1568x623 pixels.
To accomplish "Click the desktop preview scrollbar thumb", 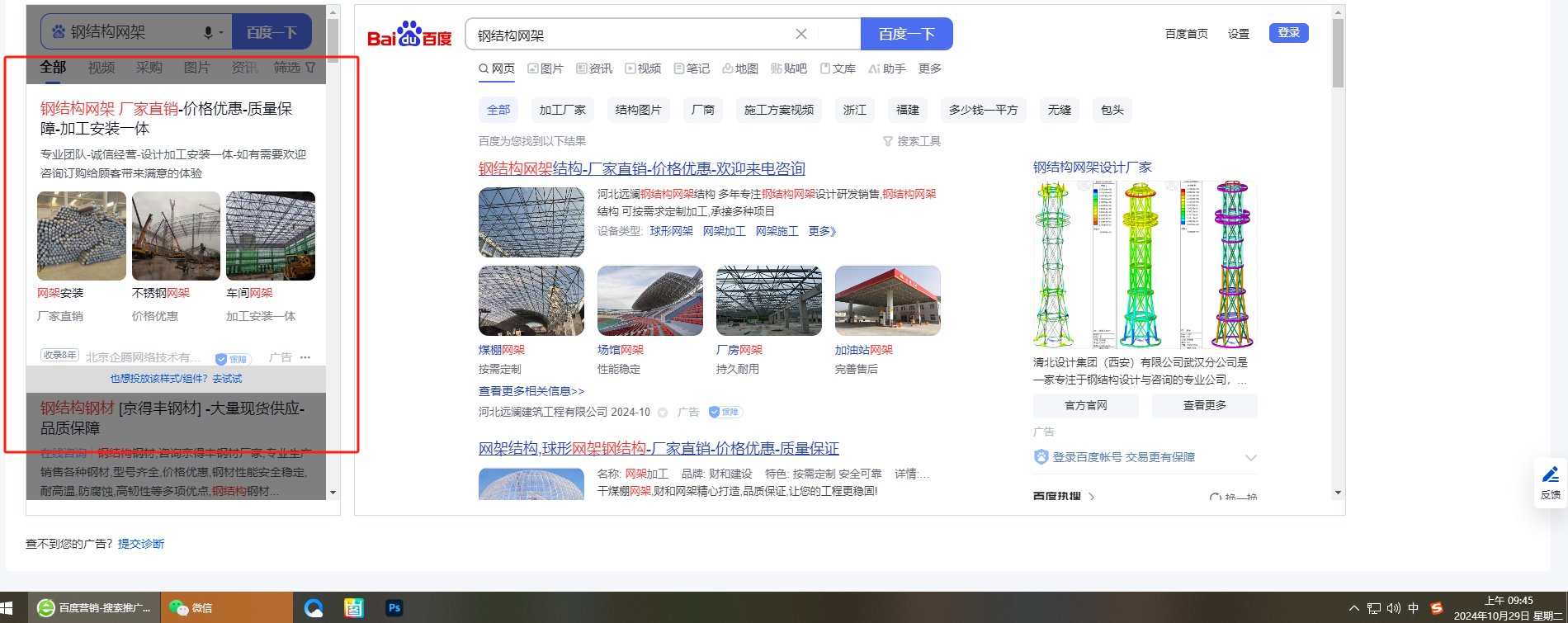I will click(x=1339, y=52).
